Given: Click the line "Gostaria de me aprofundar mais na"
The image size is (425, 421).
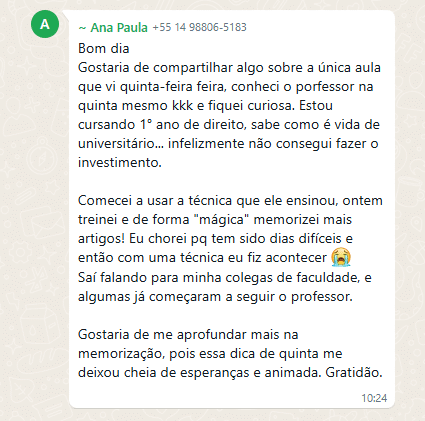Looking at the screenshot, I should 188,335.
